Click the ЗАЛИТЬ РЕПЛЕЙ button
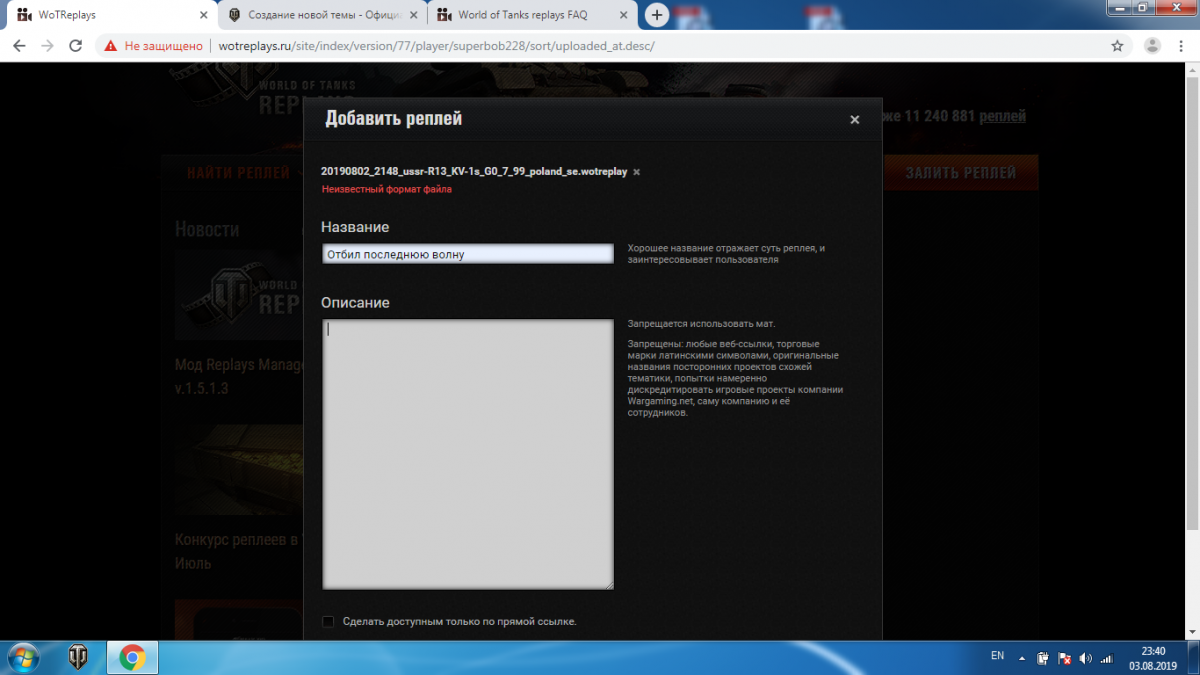Image resolution: width=1200 pixels, height=675 pixels. point(960,173)
